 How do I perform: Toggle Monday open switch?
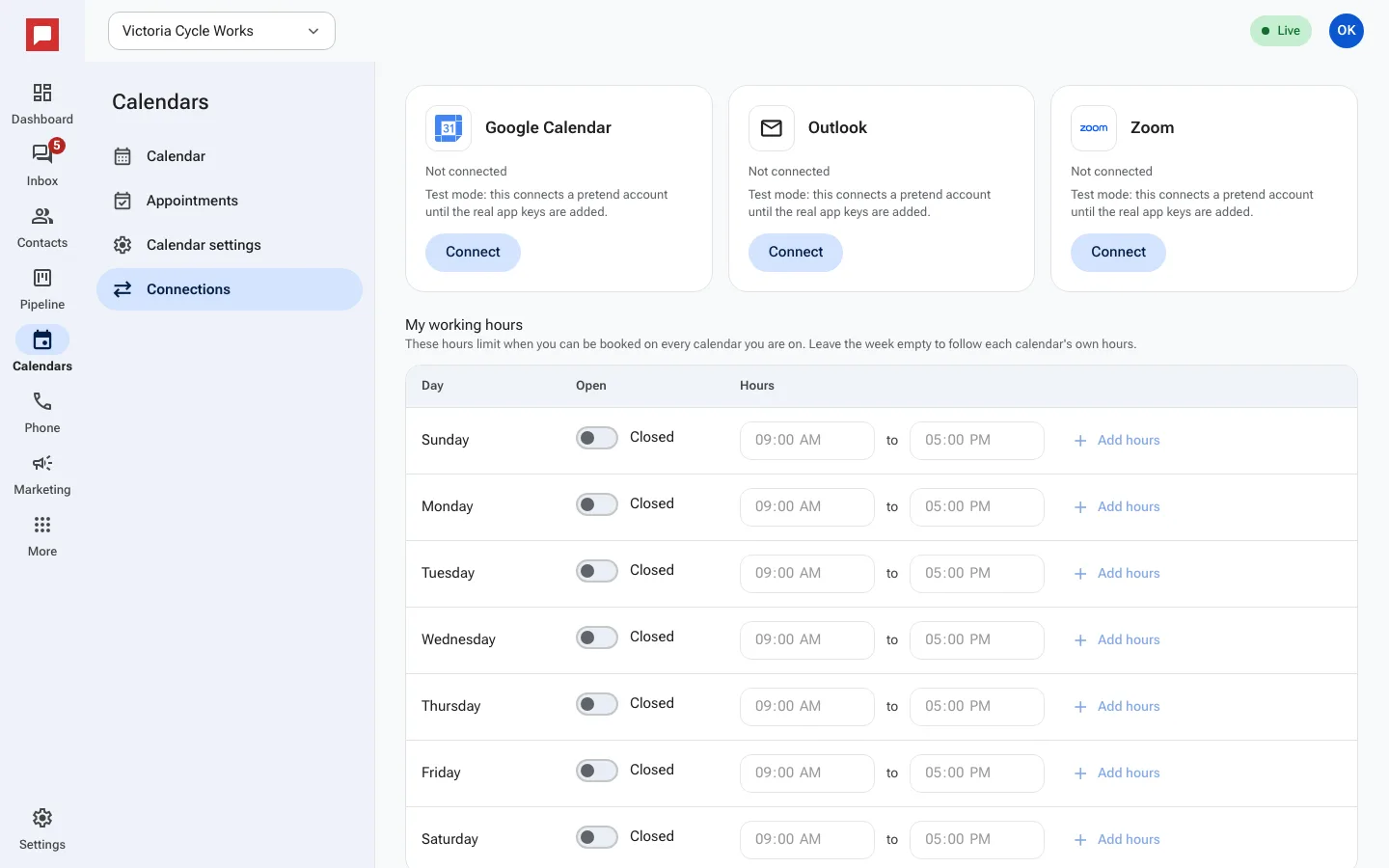[x=597, y=504]
